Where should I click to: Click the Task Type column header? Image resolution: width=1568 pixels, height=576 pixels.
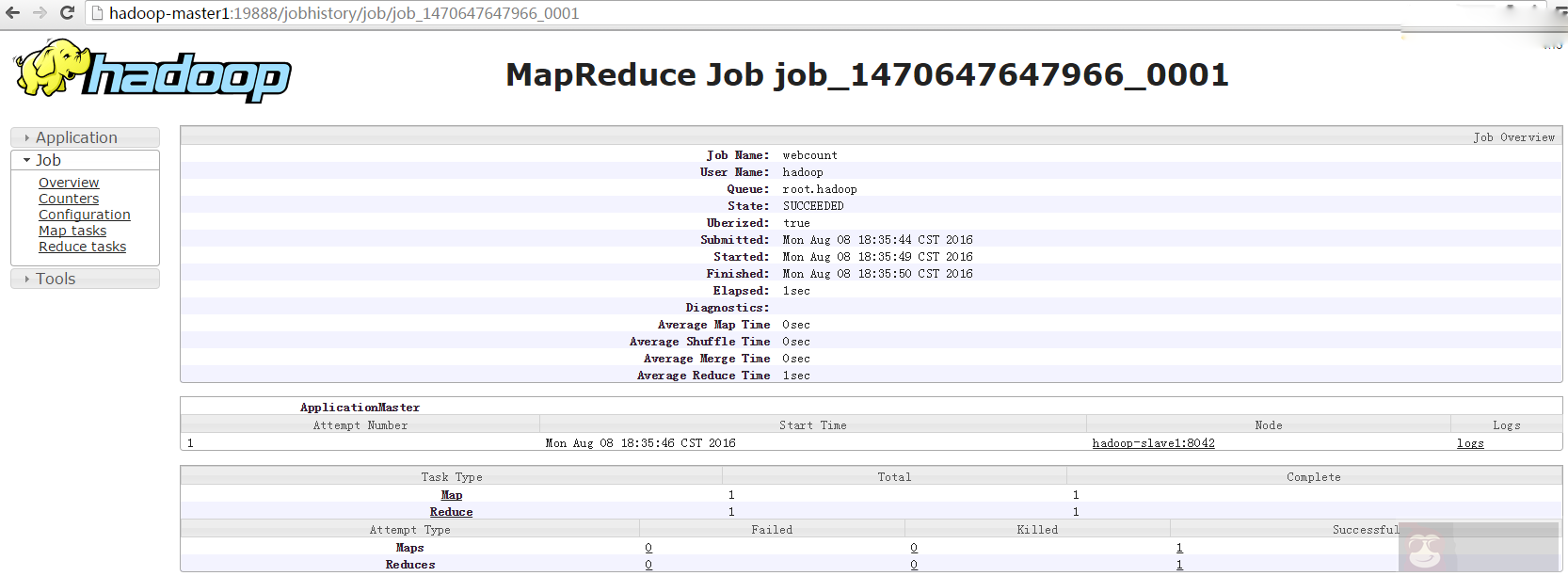click(452, 477)
